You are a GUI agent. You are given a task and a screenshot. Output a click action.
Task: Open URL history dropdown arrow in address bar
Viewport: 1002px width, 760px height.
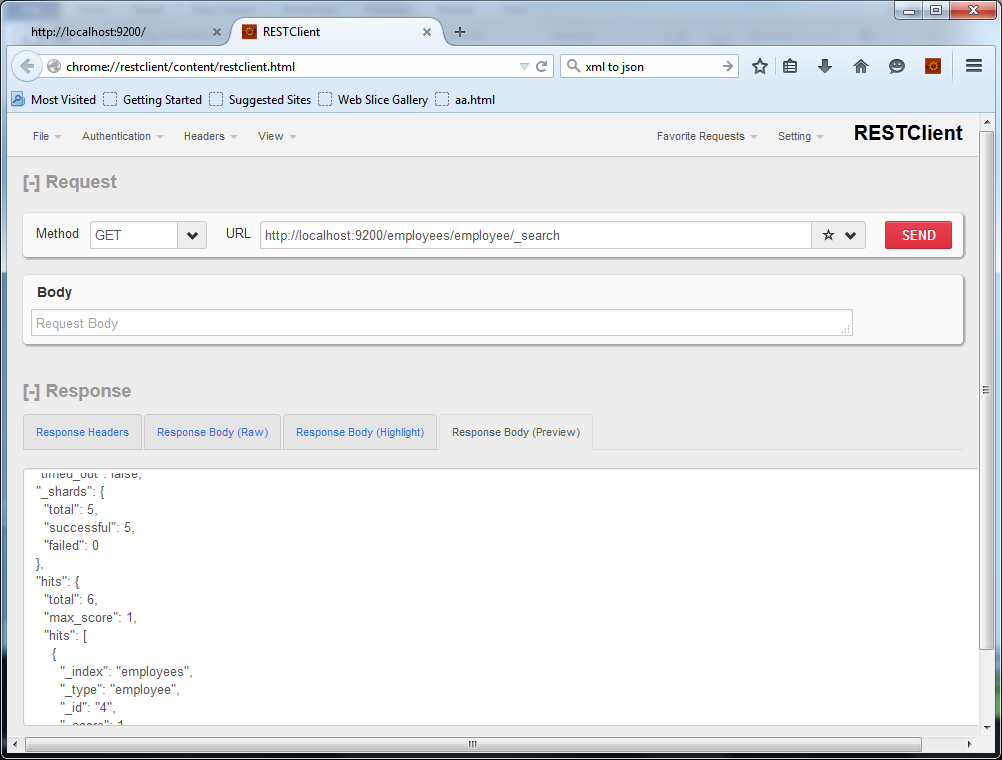pyautogui.click(x=524, y=66)
